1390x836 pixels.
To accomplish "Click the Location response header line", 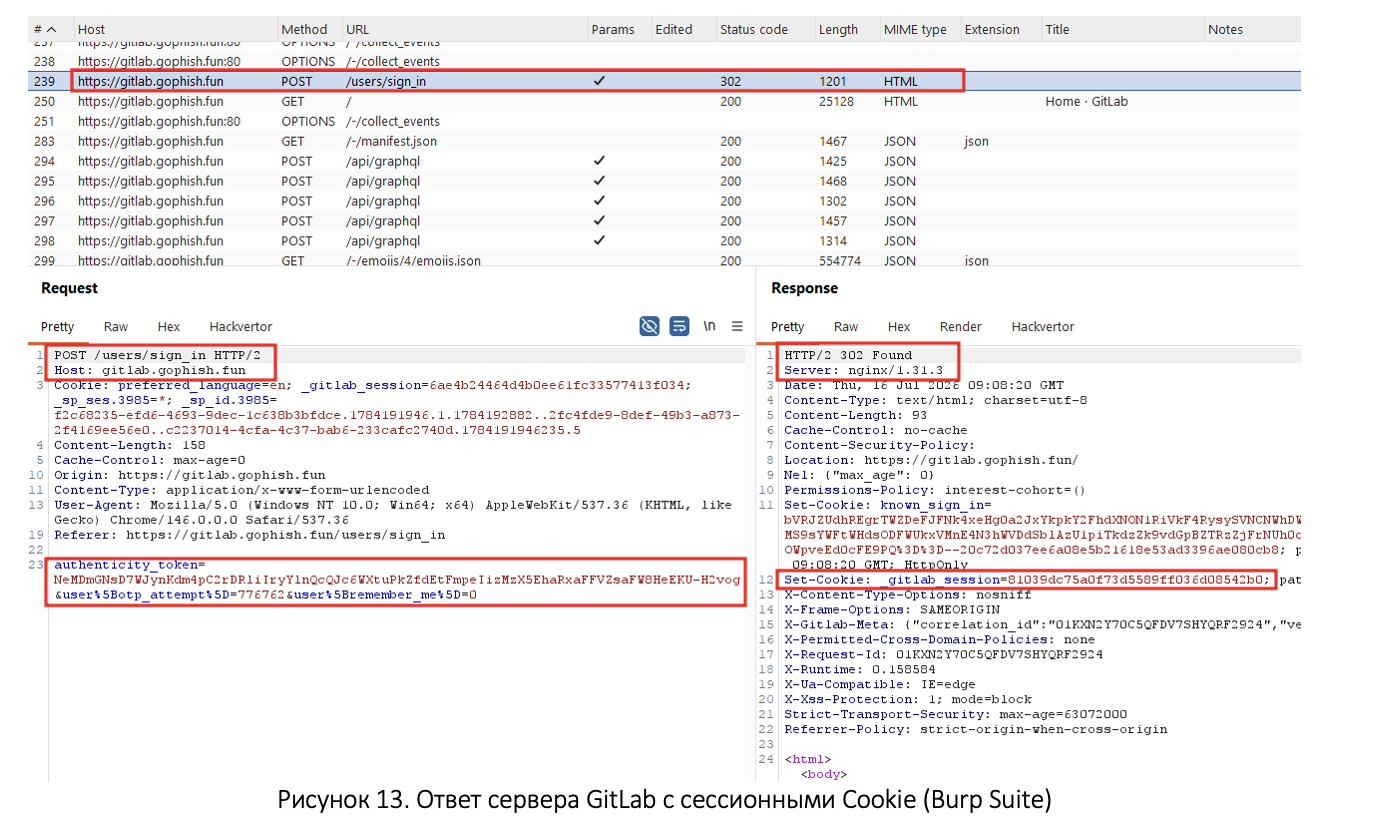I will click(x=930, y=460).
